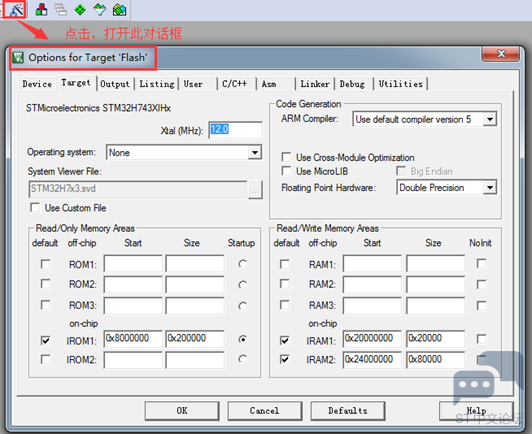Click the RAM2 Size field
The image size is (532, 434).
435,284
